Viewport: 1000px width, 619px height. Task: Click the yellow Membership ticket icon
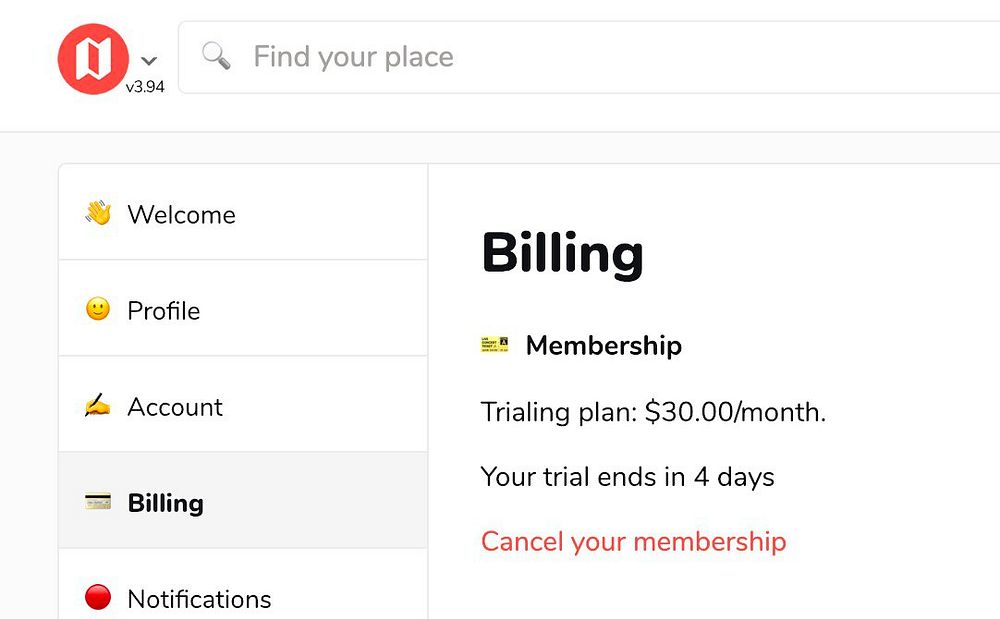(x=495, y=345)
